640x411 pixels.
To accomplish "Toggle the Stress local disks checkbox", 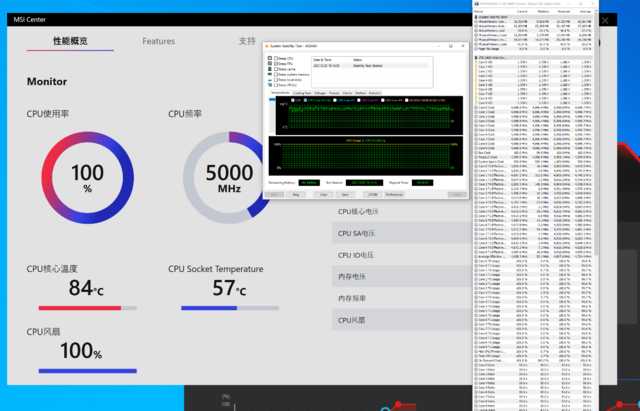I will (x=276, y=80).
